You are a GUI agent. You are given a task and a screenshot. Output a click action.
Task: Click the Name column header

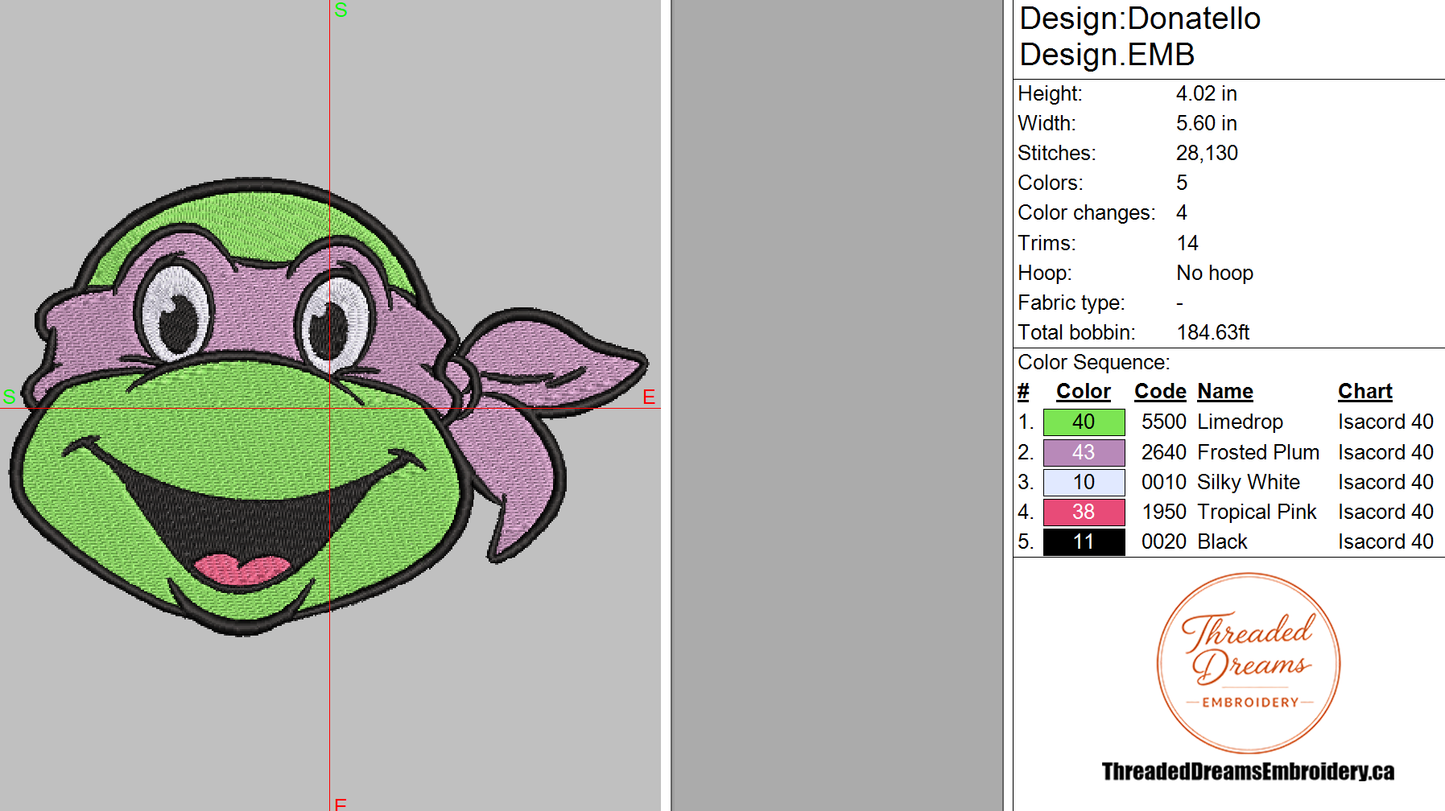click(1225, 392)
